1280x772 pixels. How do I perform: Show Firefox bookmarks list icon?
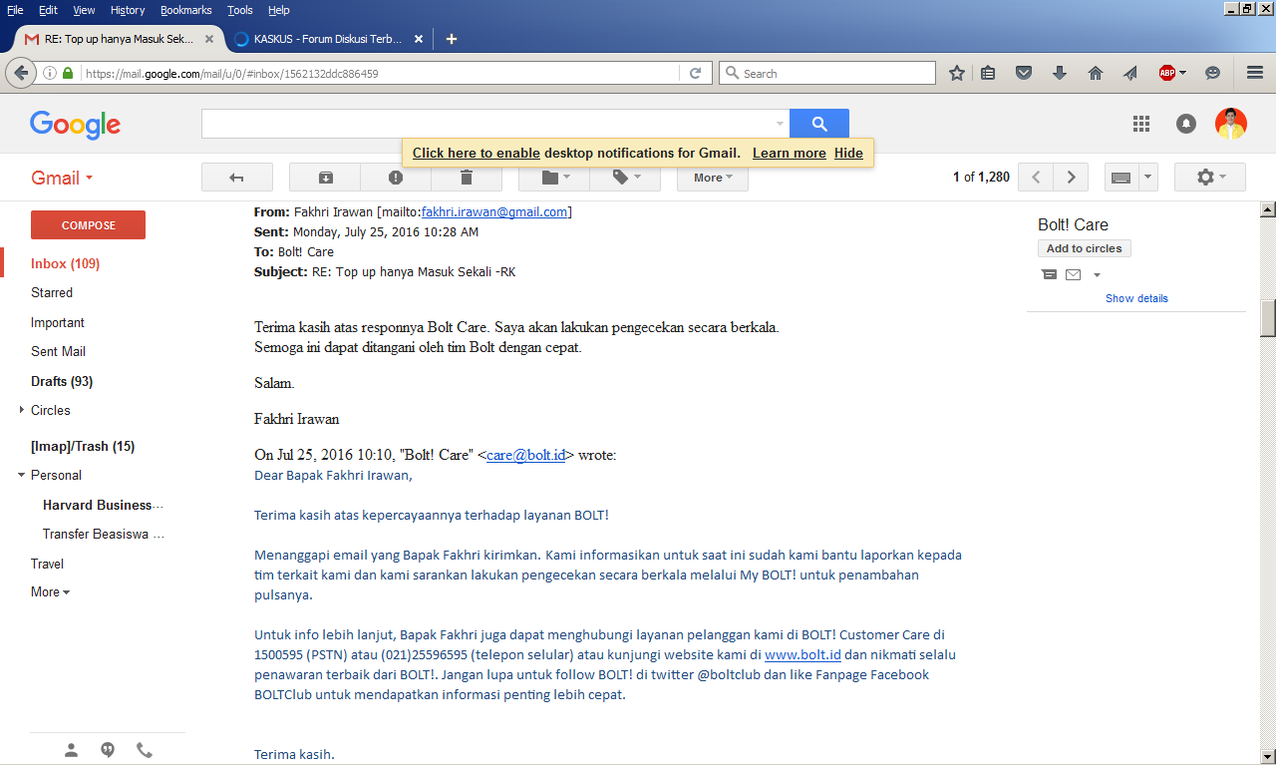[988, 73]
